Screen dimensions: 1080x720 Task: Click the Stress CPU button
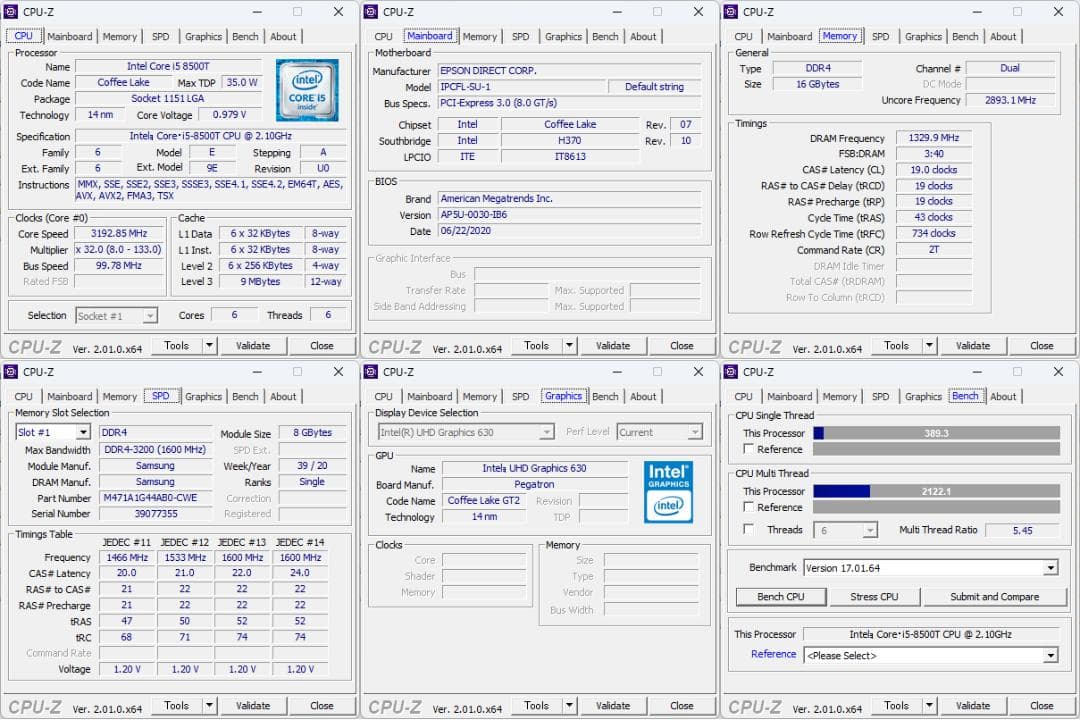click(874, 597)
